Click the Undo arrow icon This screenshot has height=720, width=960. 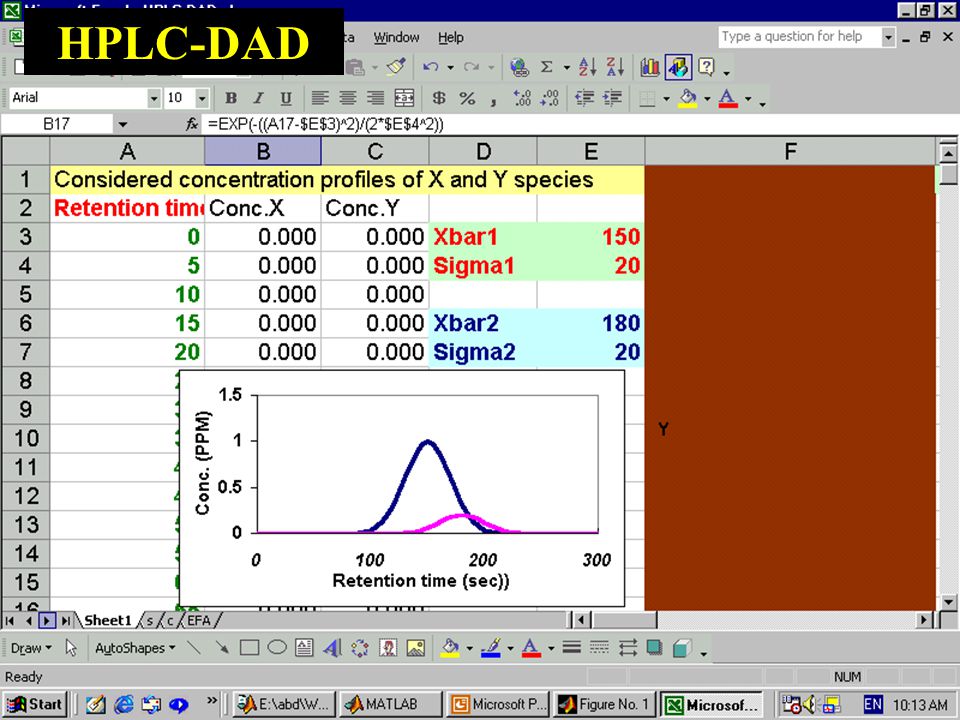click(430, 67)
